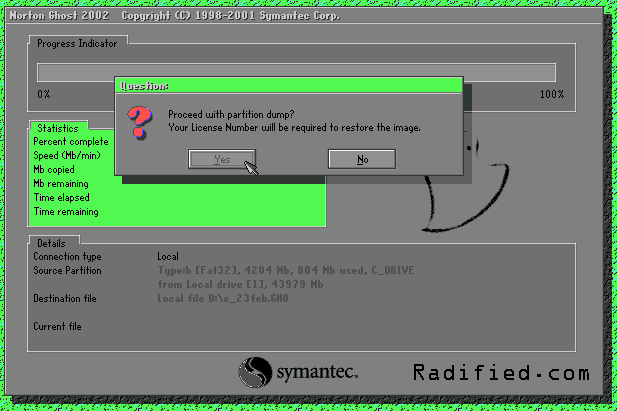Click the Local connection value
Screen dimensions: 617x411
pos(168,257)
